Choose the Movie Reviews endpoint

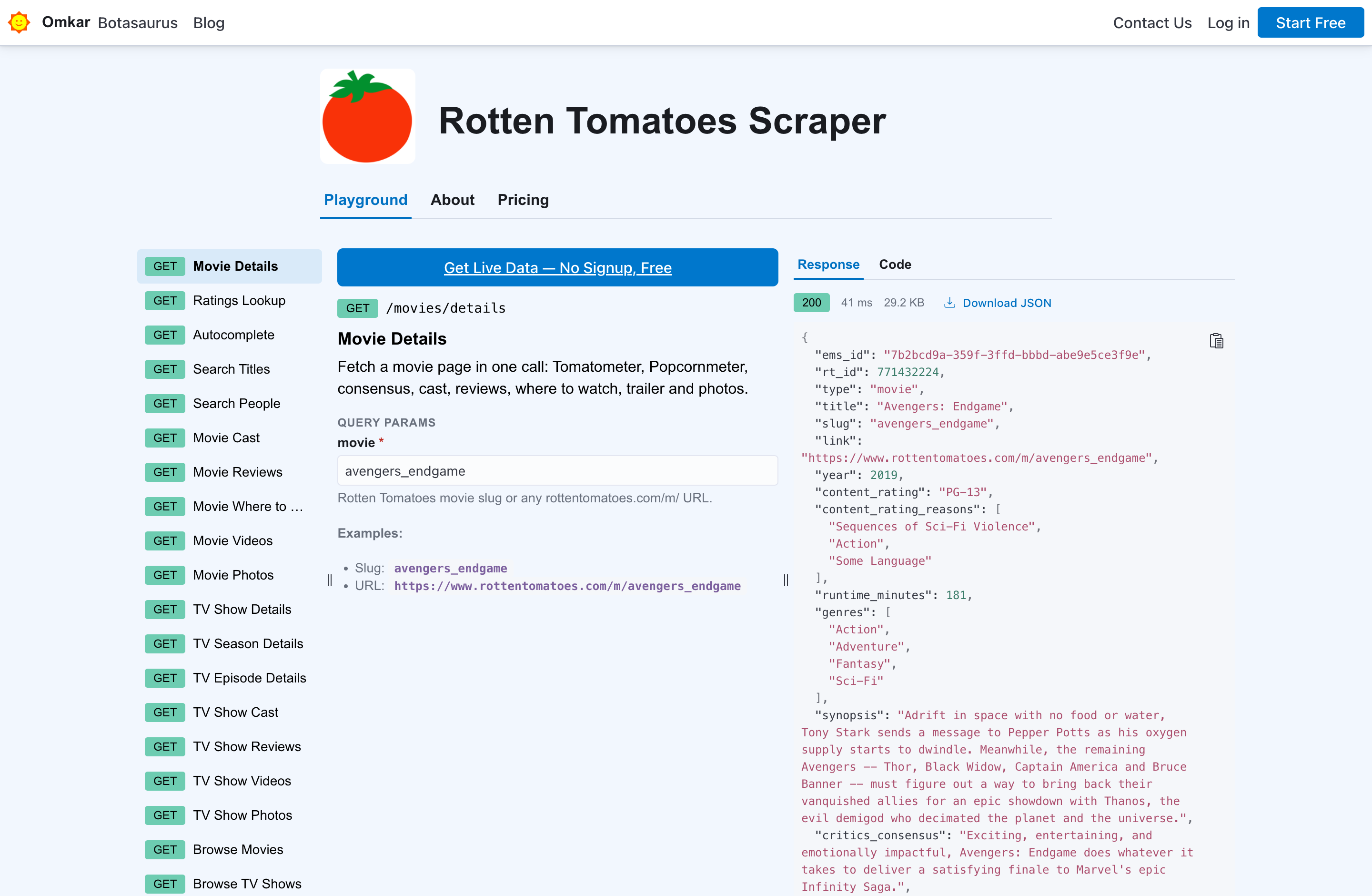(x=230, y=472)
